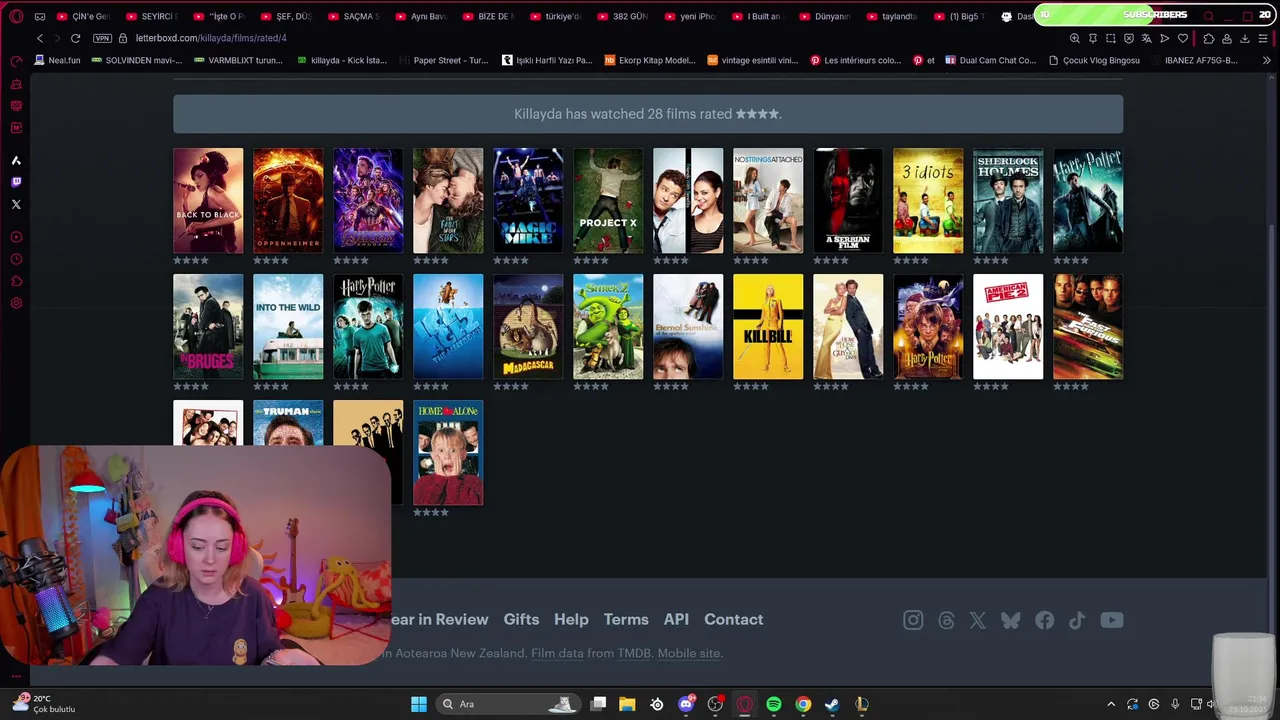Screen dimensions: 1280x720
Task: Reload the page with refresh icon
Action: coord(75,38)
